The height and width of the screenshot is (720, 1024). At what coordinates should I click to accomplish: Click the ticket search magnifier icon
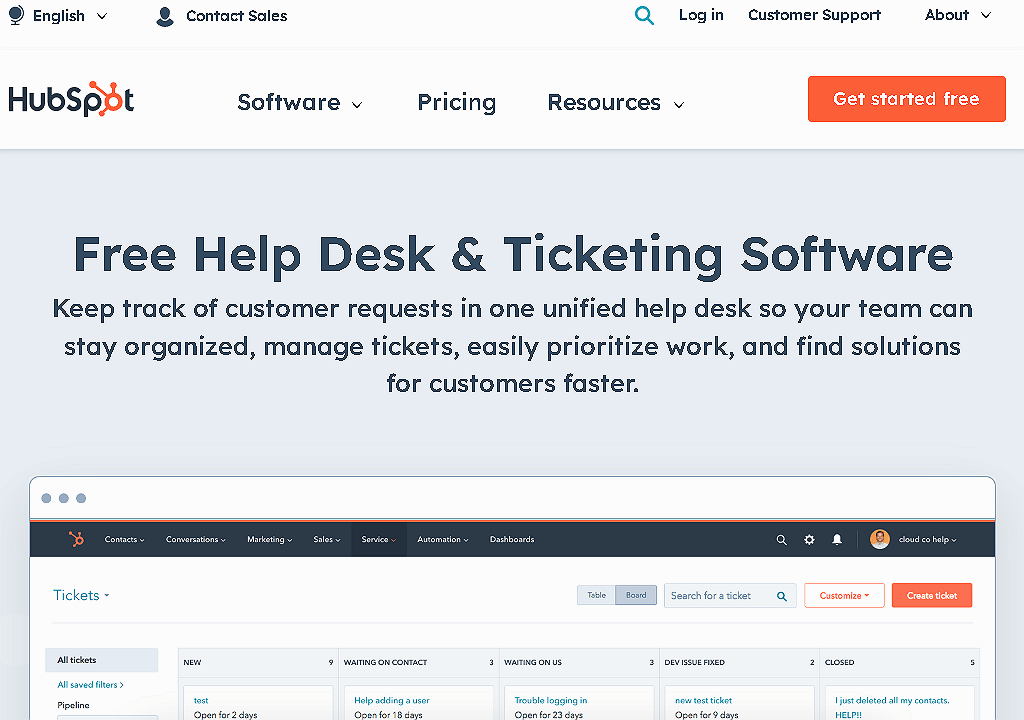(782, 596)
